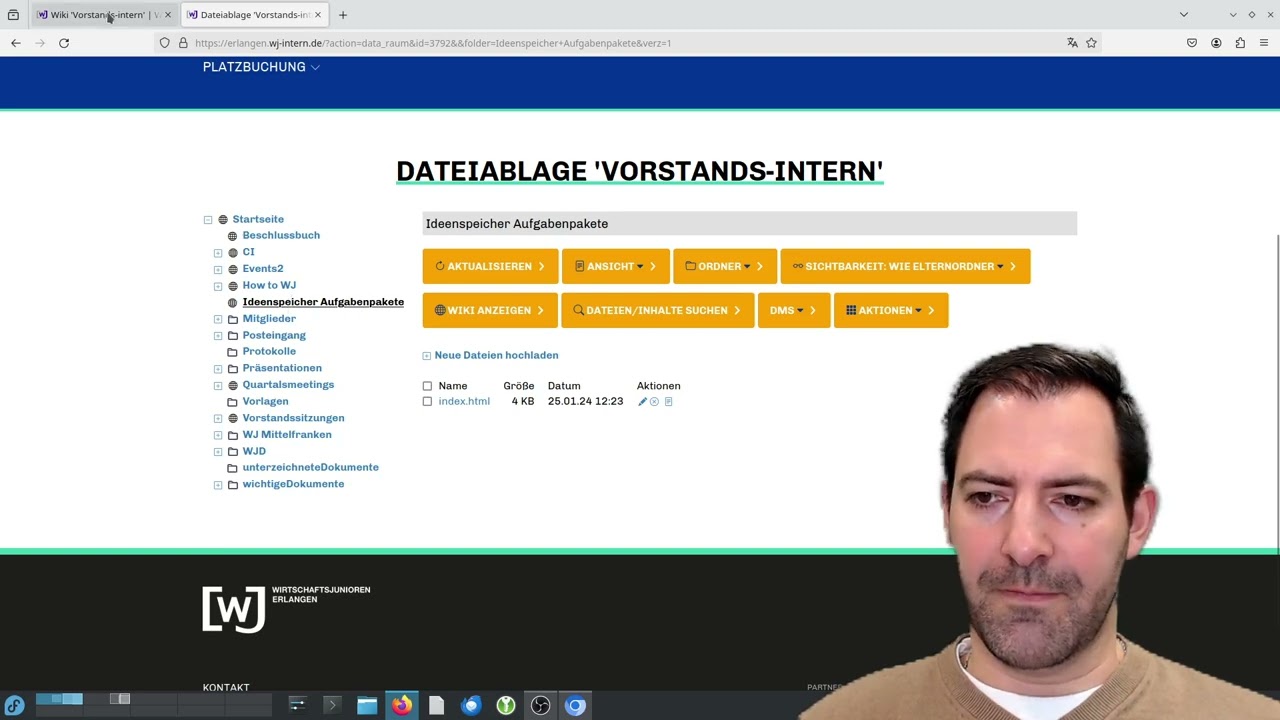Open the Vorlagen folder
This screenshot has width=1280, height=720.
pos(265,402)
